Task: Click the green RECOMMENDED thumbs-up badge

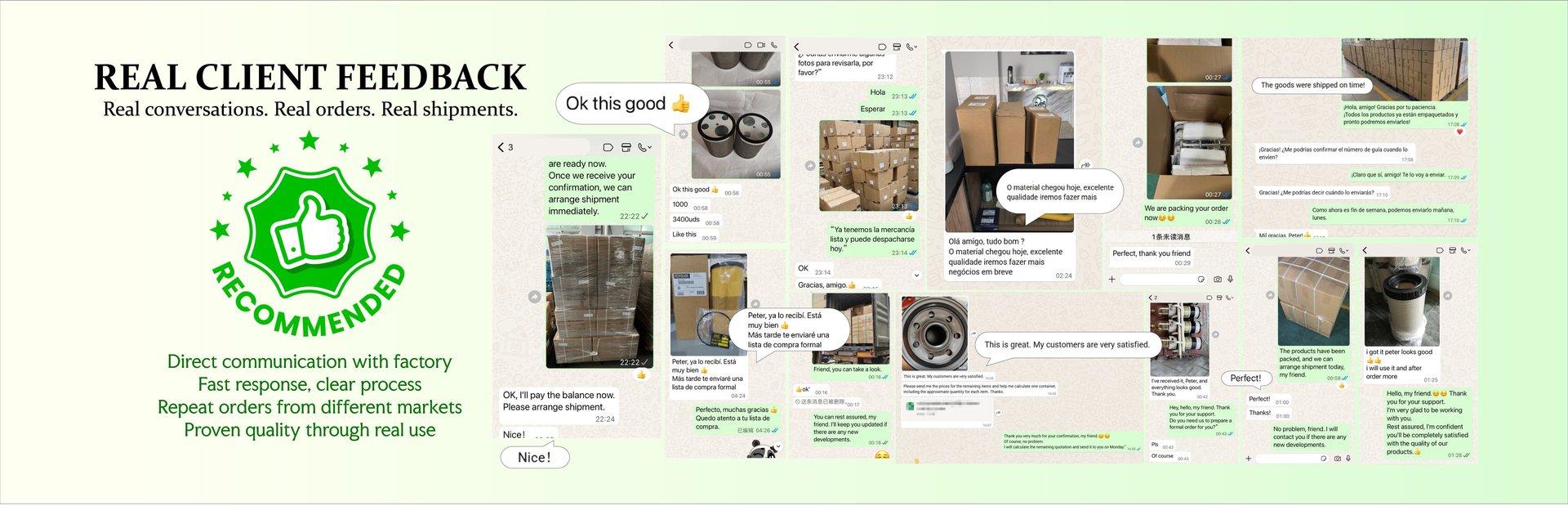Action: [309, 235]
